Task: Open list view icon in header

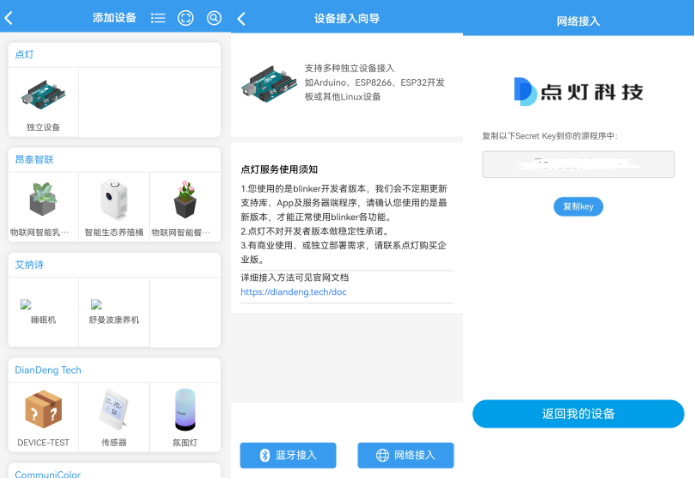Action: click(158, 18)
